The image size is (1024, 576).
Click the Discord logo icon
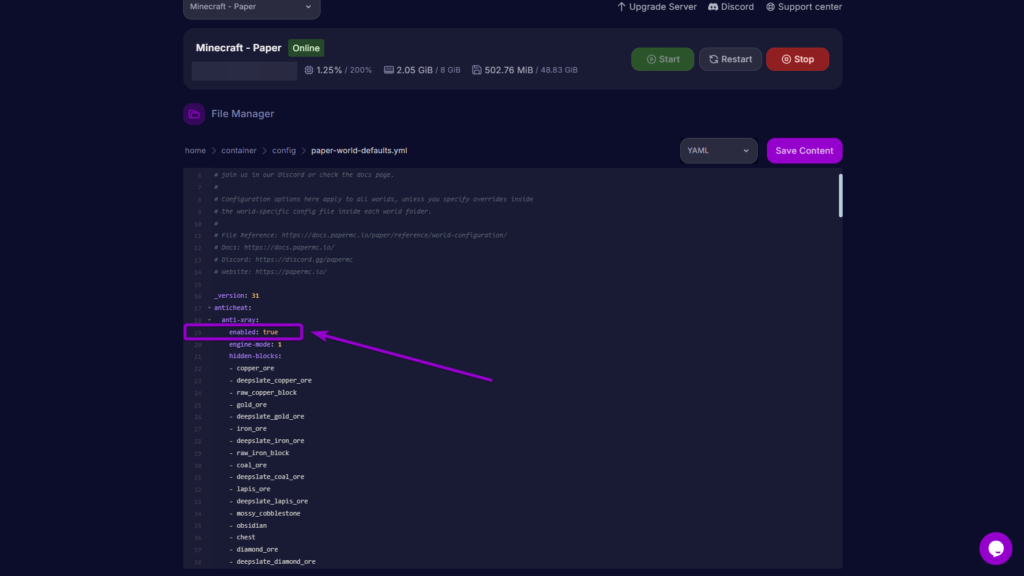713,7
